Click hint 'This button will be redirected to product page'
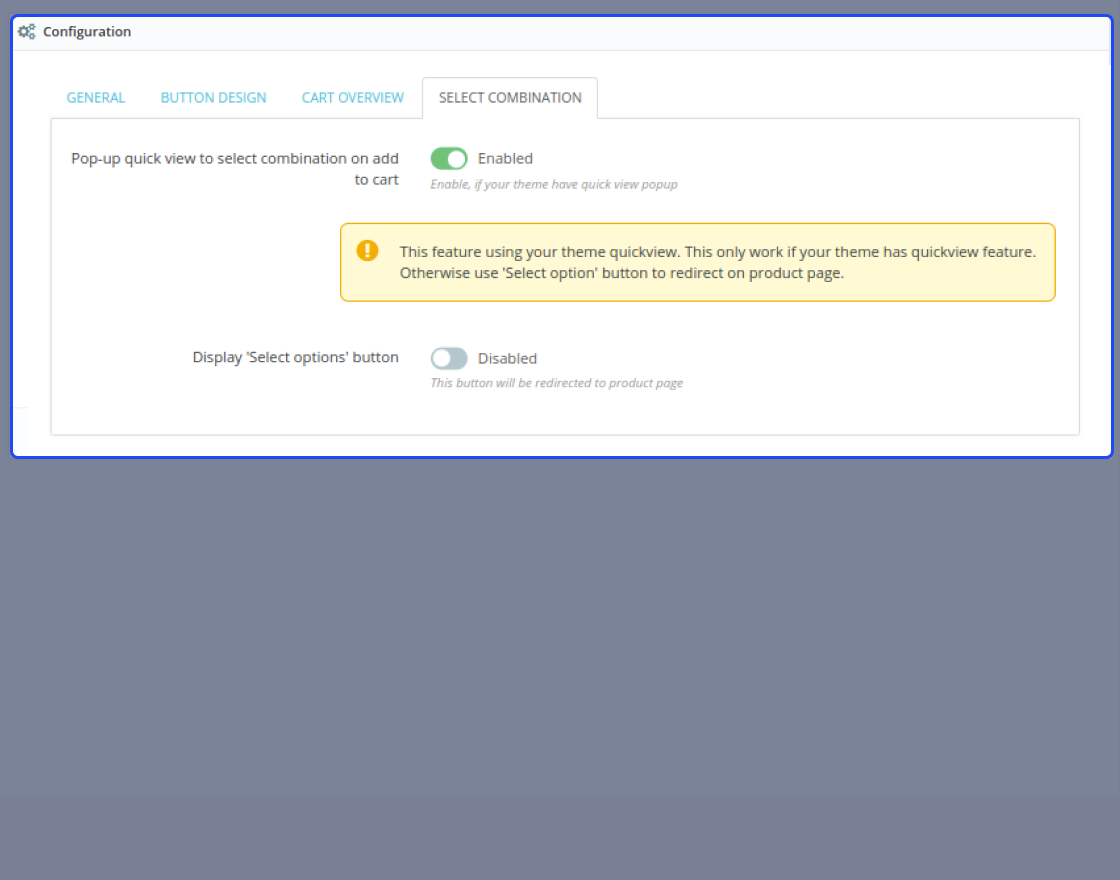Image resolution: width=1120 pixels, height=880 pixels. click(x=556, y=383)
